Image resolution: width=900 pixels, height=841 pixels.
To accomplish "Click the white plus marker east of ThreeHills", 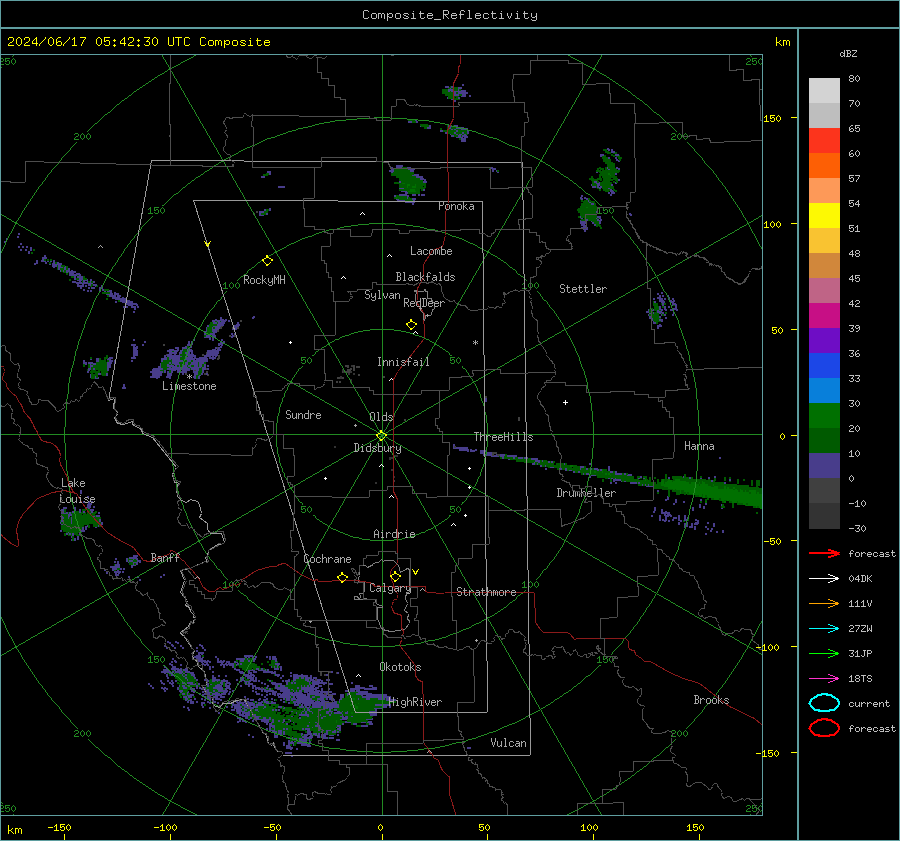I will (x=565, y=402).
